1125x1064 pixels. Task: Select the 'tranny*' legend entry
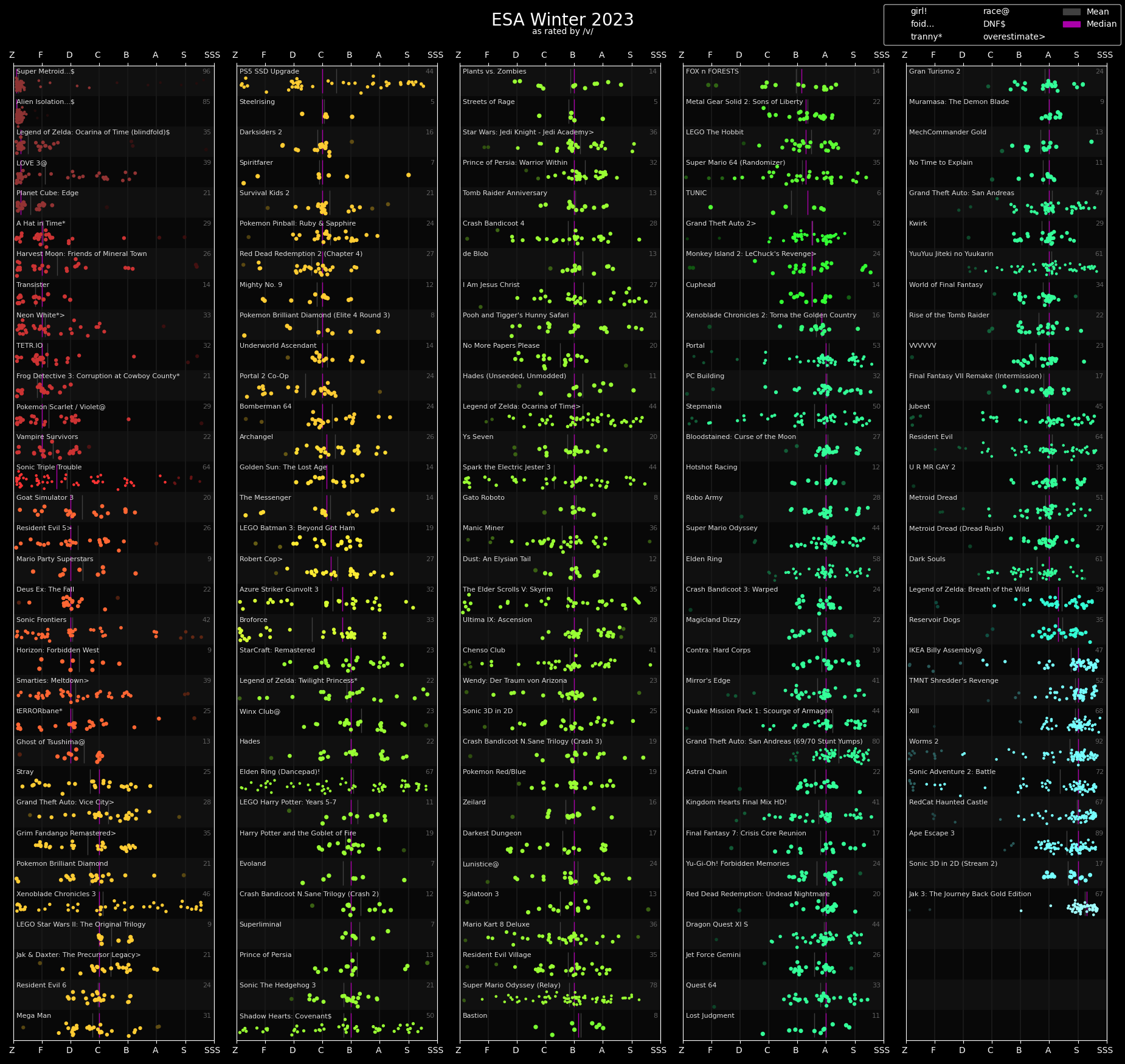[926, 36]
